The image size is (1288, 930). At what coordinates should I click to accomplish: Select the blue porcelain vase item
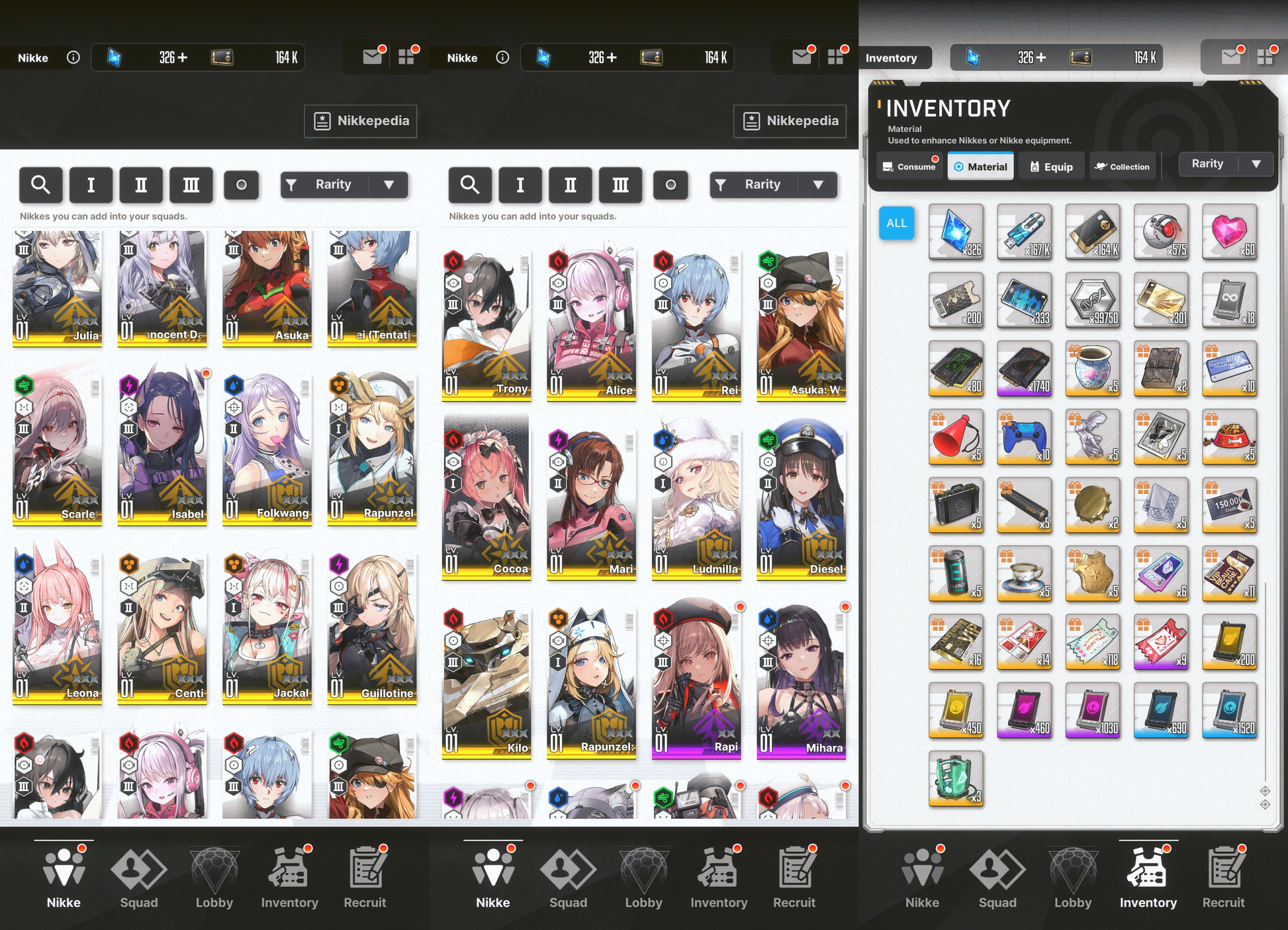pos(1093,367)
